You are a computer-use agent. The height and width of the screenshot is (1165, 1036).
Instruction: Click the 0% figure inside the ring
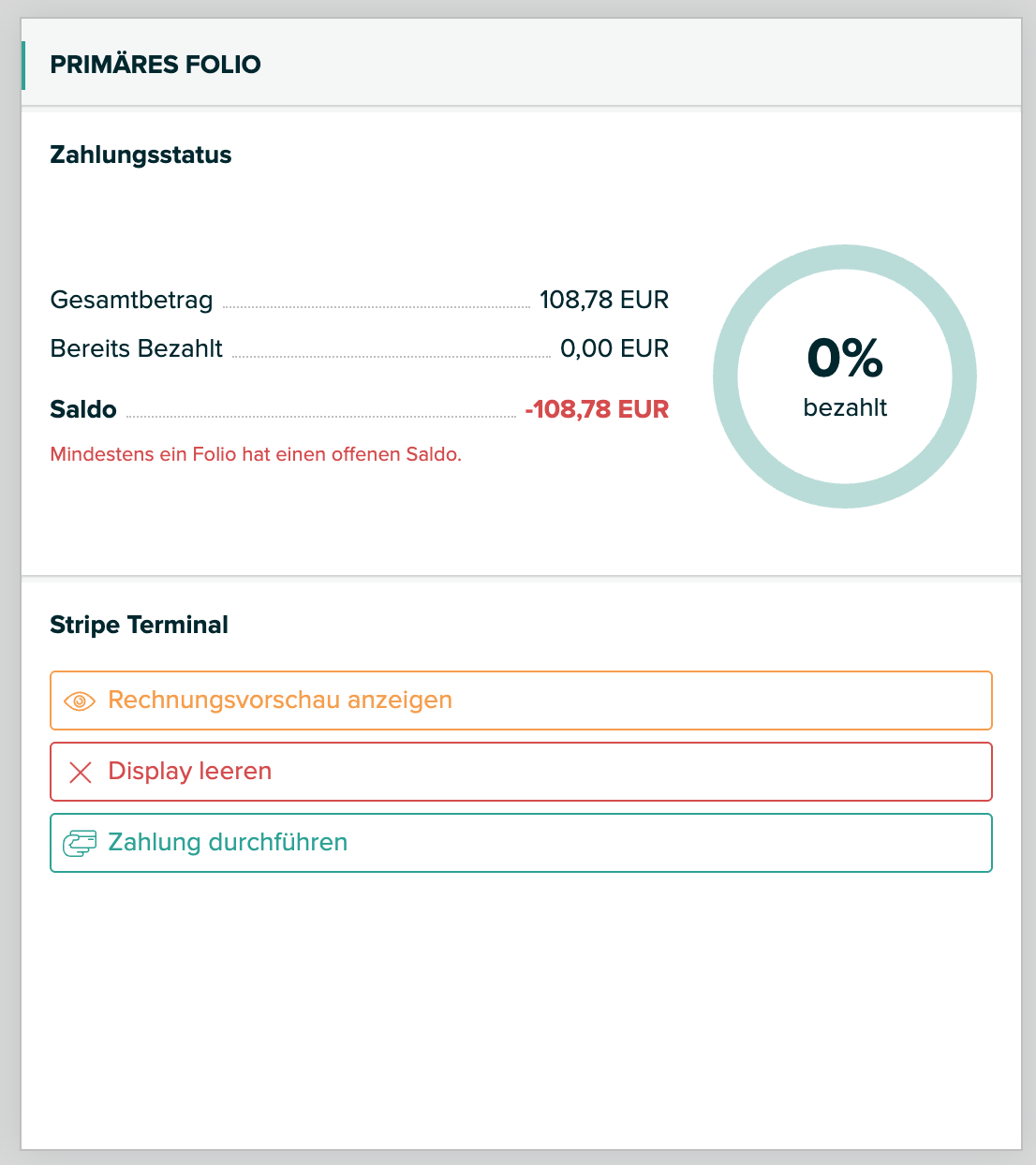pyautogui.click(x=845, y=358)
